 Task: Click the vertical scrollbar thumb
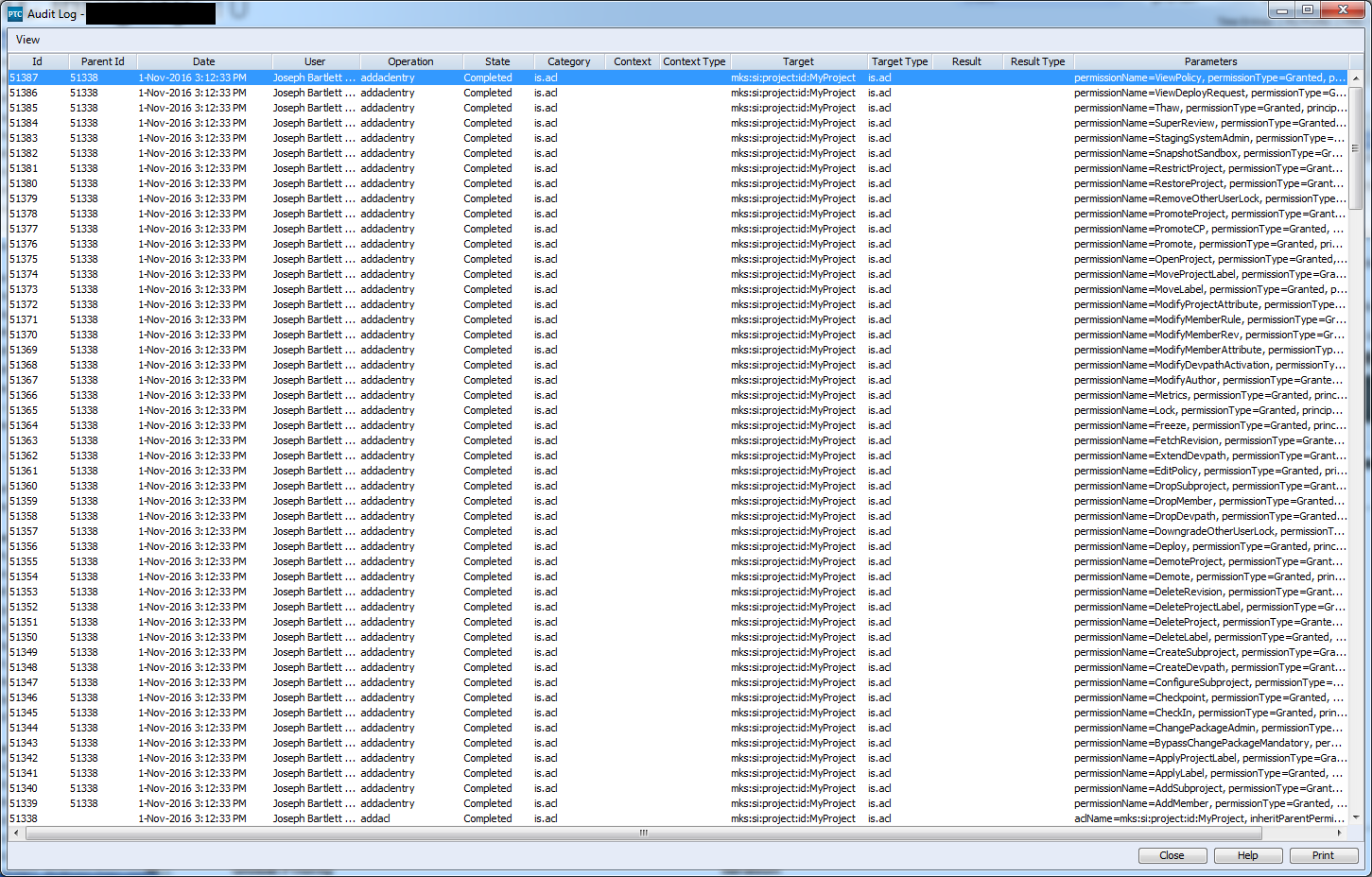tap(1356, 148)
